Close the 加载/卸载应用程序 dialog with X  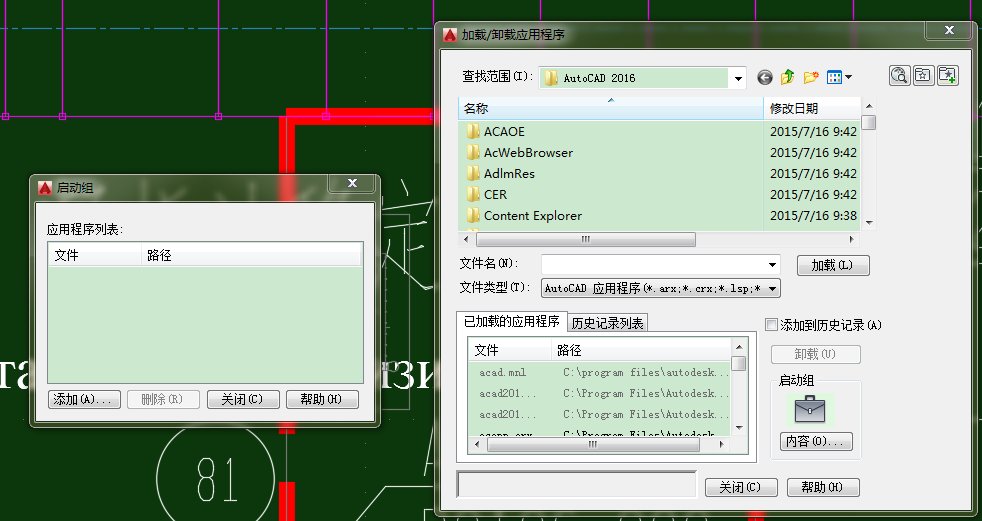[x=949, y=30]
